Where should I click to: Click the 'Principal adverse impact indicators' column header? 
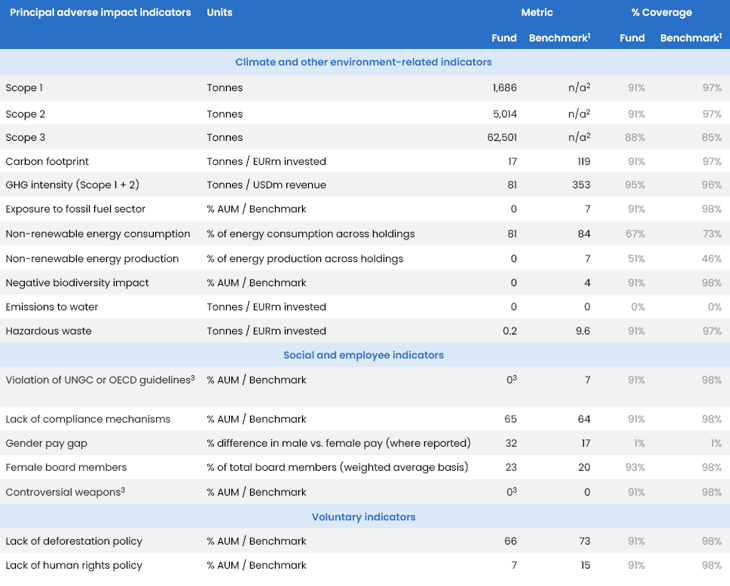pos(100,13)
